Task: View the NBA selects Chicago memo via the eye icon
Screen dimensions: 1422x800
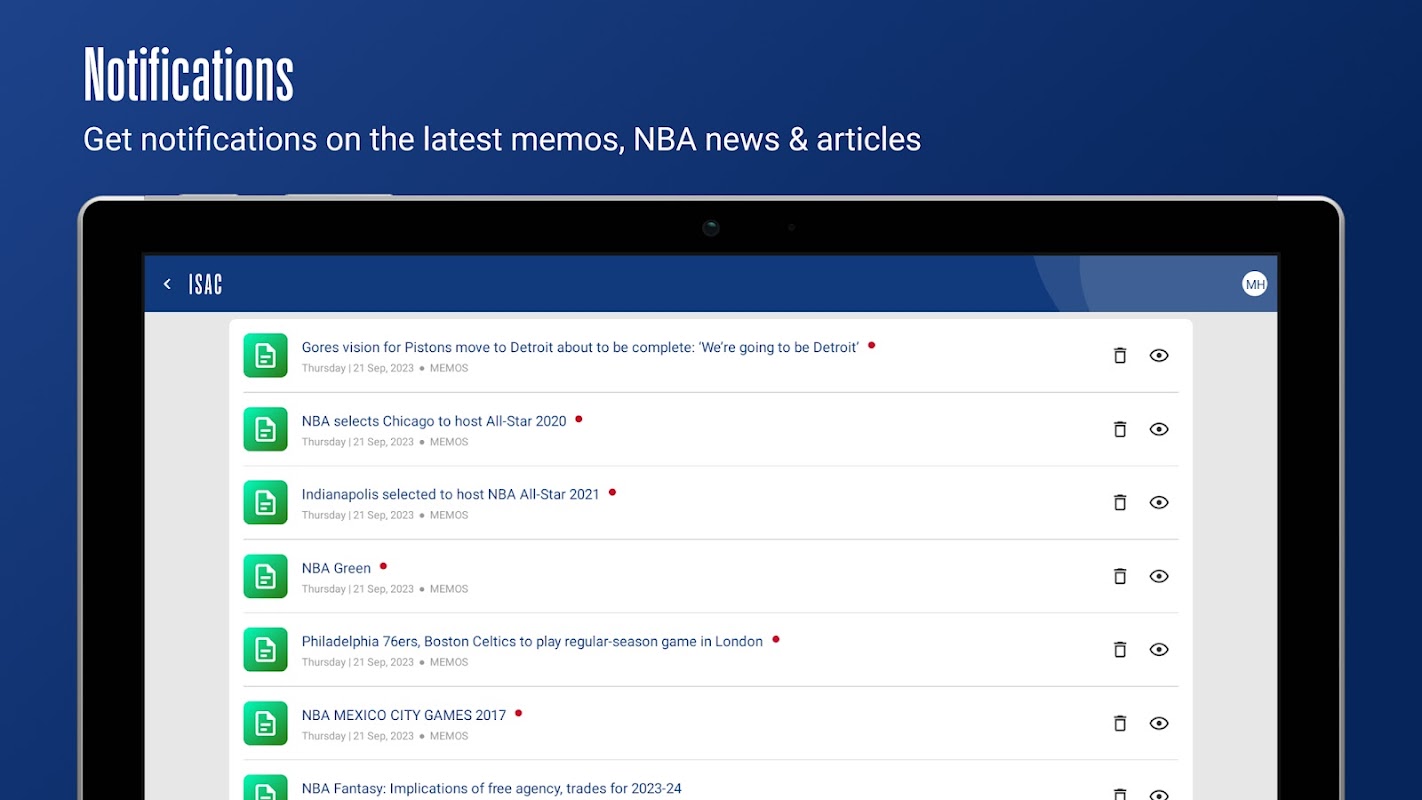Action: point(1159,429)
